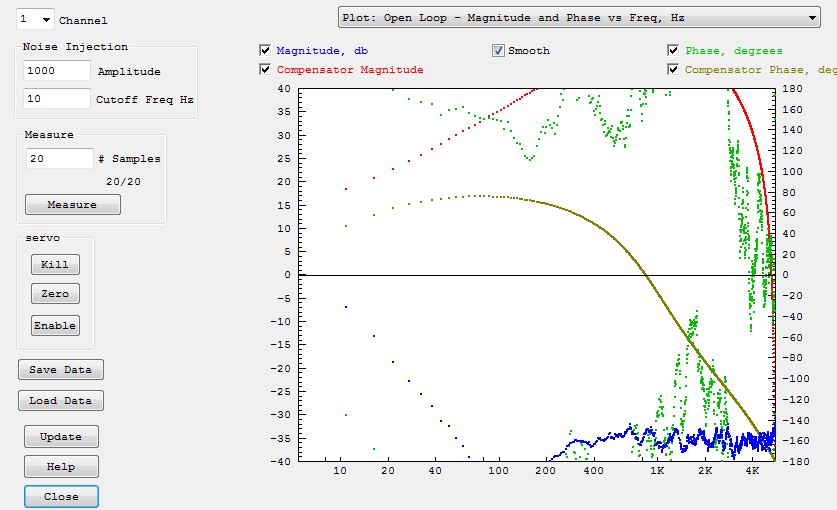
Task: Disable the Smooth checkbox
Action: 498,50
